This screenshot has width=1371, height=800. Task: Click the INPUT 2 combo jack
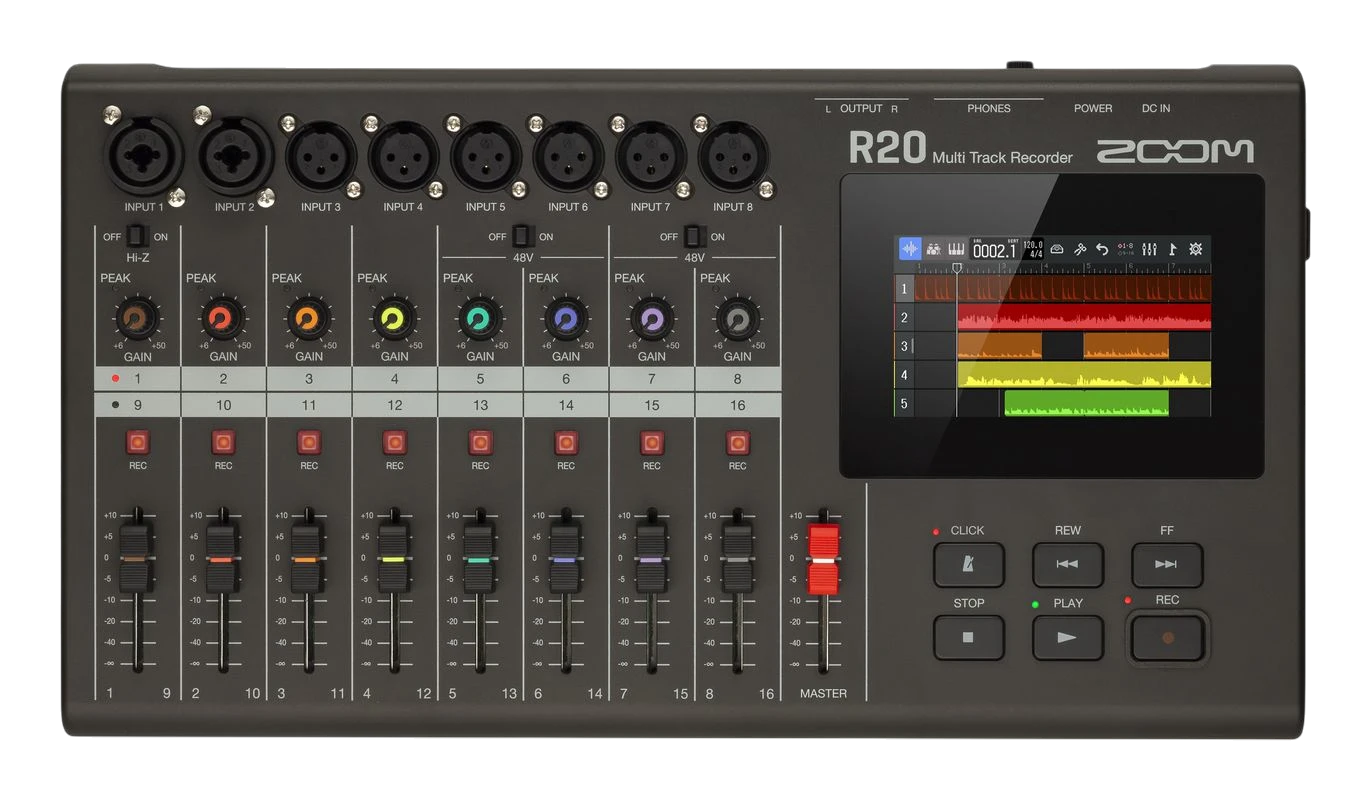pyautogui.click(x=236, y=155)
